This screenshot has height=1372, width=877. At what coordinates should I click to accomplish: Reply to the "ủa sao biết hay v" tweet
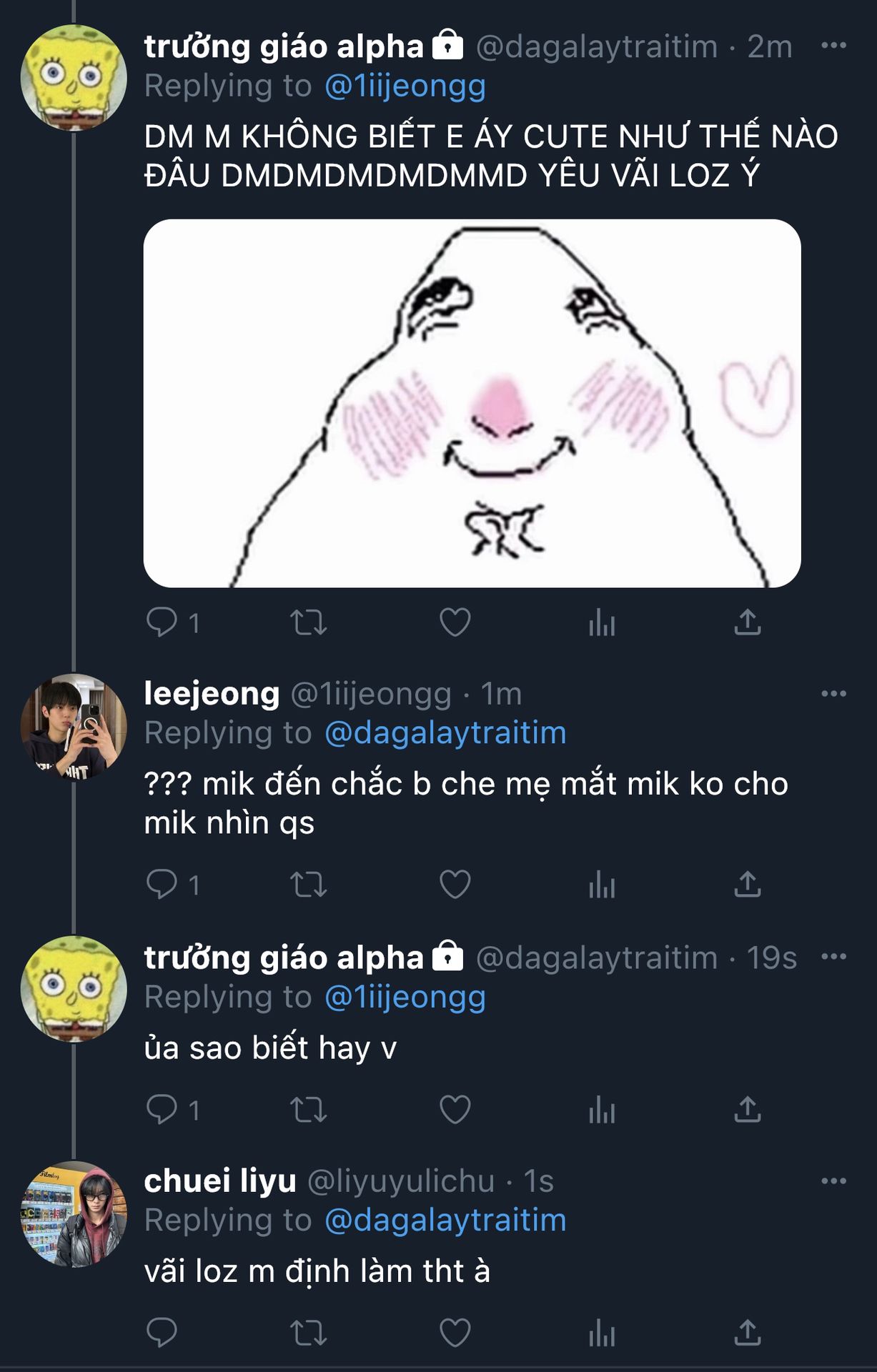click(x=162, y=1110)
